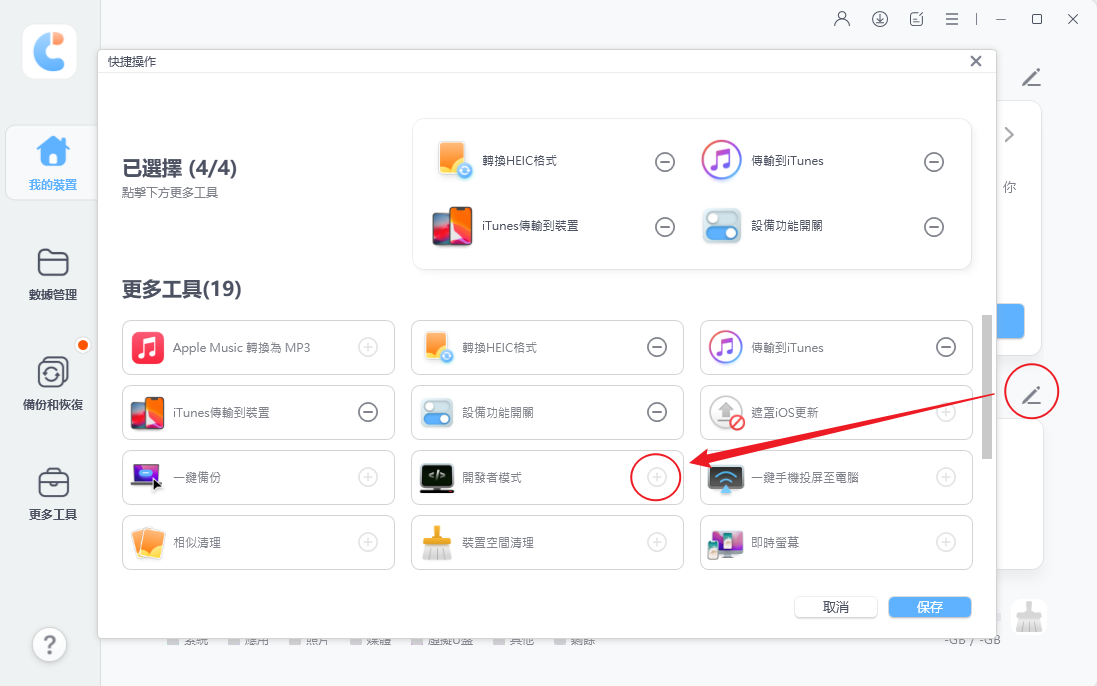Add the 一鍵備份 tool
Screen dimensions: 1097x686
coord(368,477)
